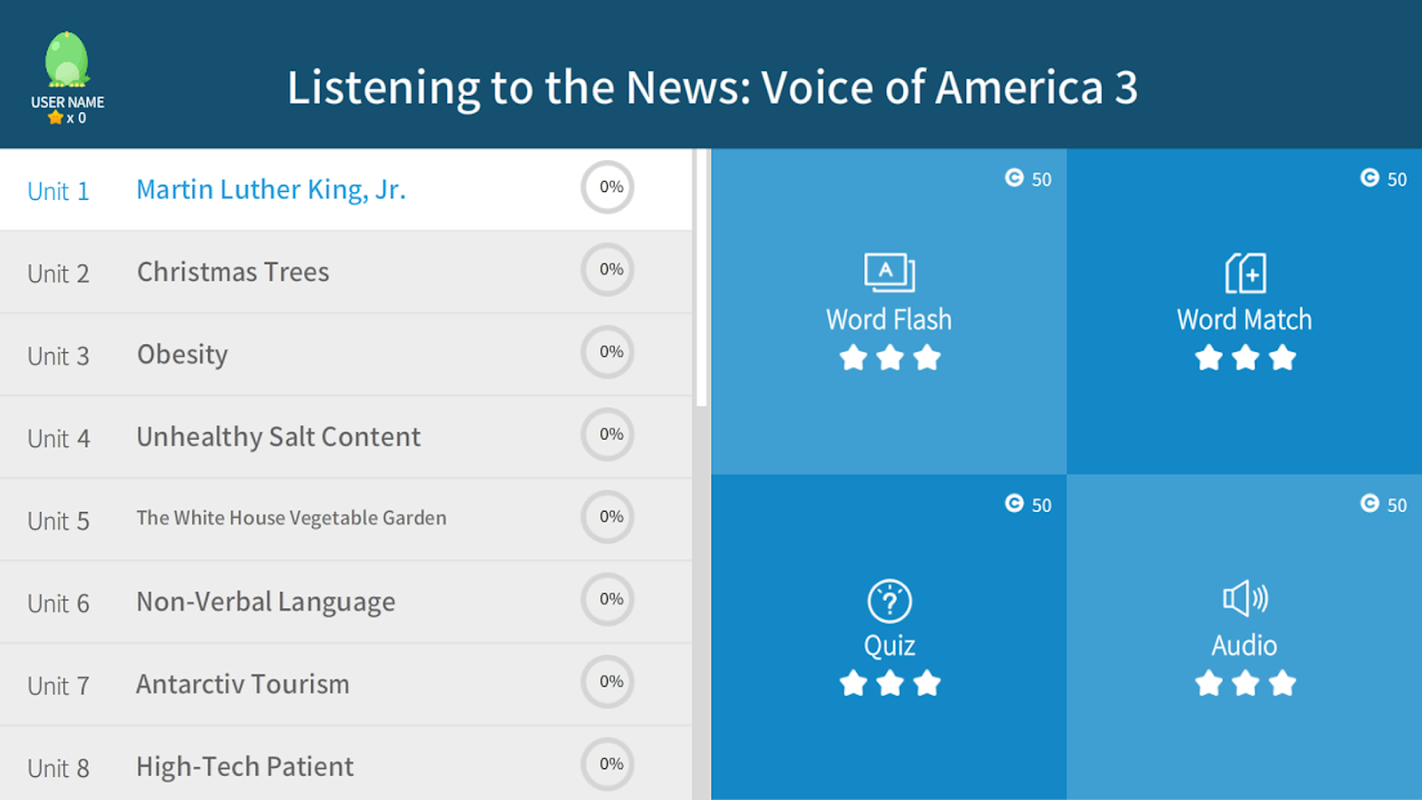Screen dimensions: 1422x800
Task: Click the USER NAME label
Action: [67, 102]
